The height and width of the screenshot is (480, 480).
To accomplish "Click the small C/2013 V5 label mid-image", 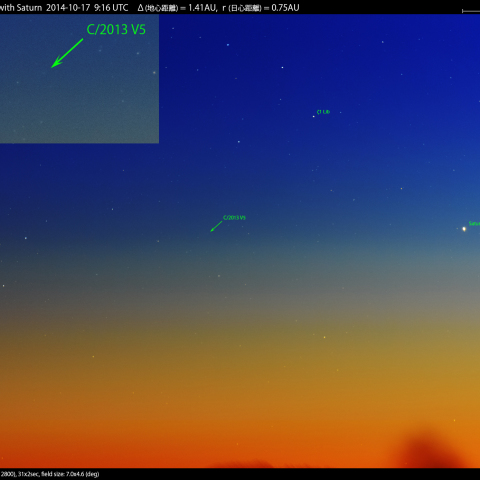I will pyautogui.click(x=234, y=218).
